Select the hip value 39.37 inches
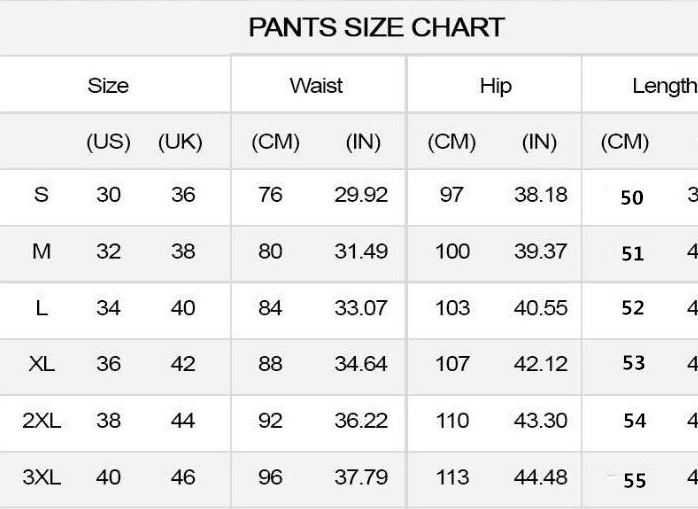Screen dimensions: 698x509 (540, 251)
